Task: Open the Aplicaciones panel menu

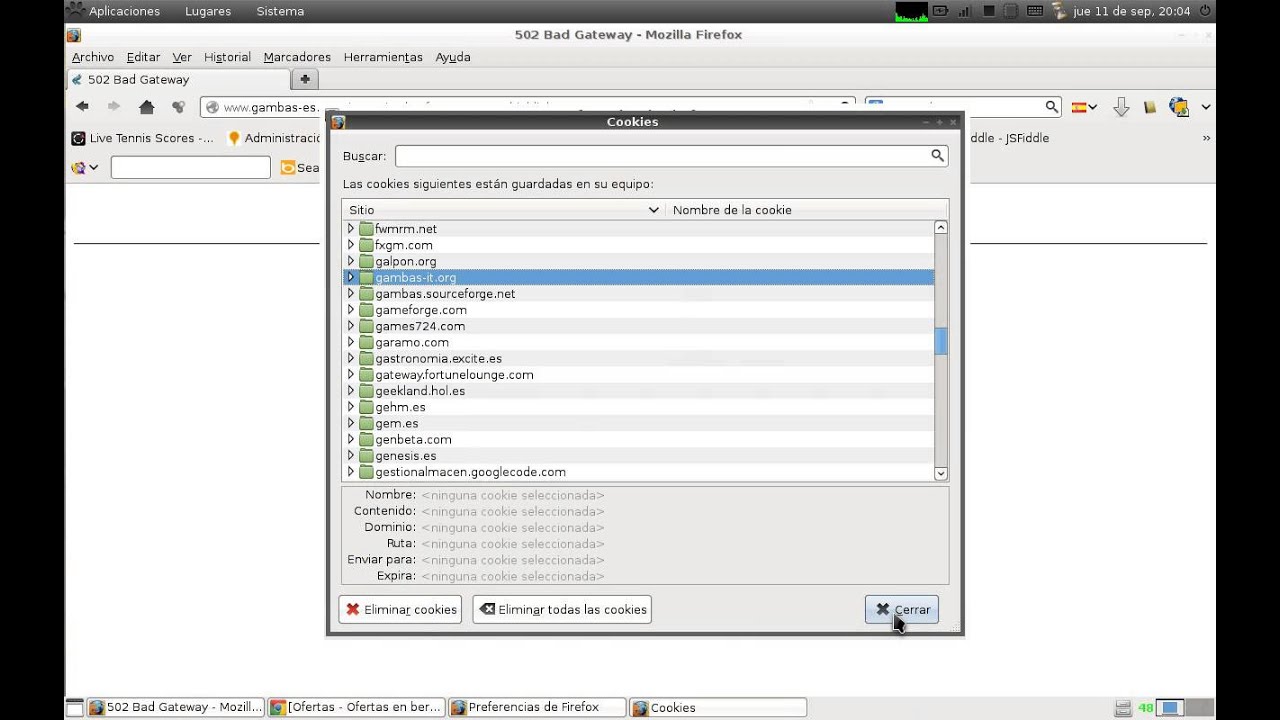Action: (115, 11)
